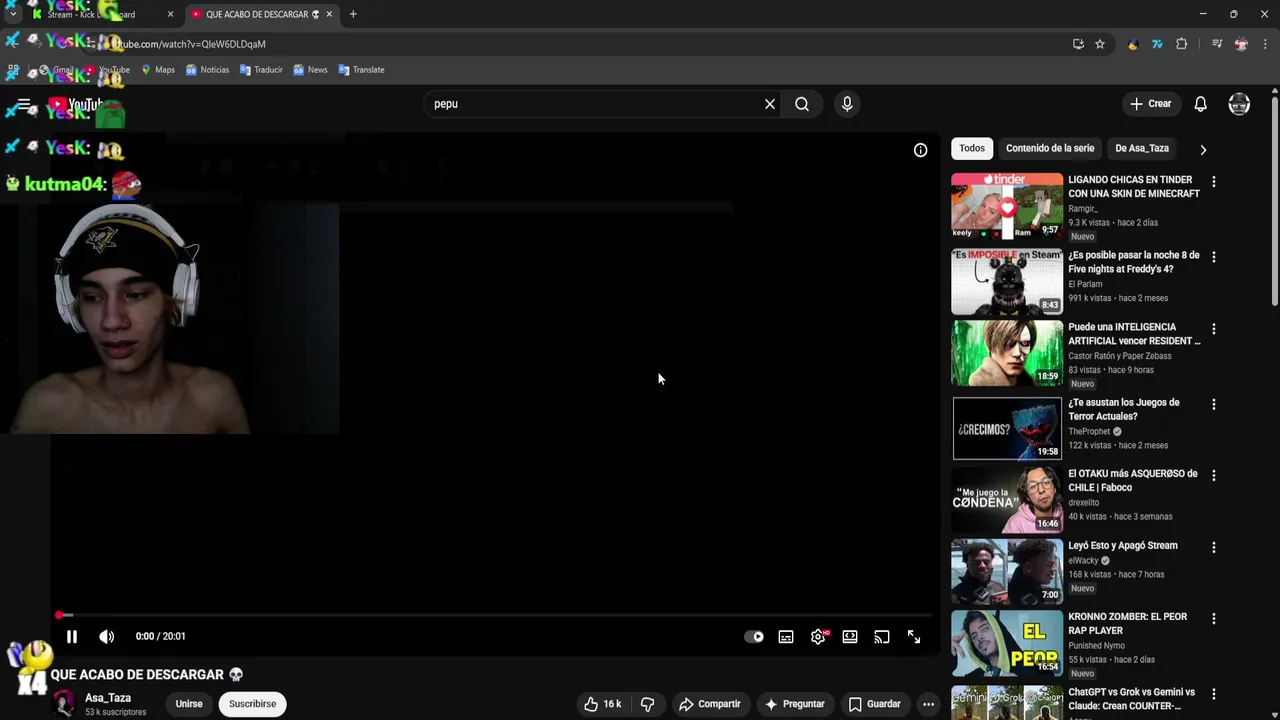Bookmark page with the star icon
Image resolution: width=1280 pixels, height=720 pixels.
tap(1100, 44)
